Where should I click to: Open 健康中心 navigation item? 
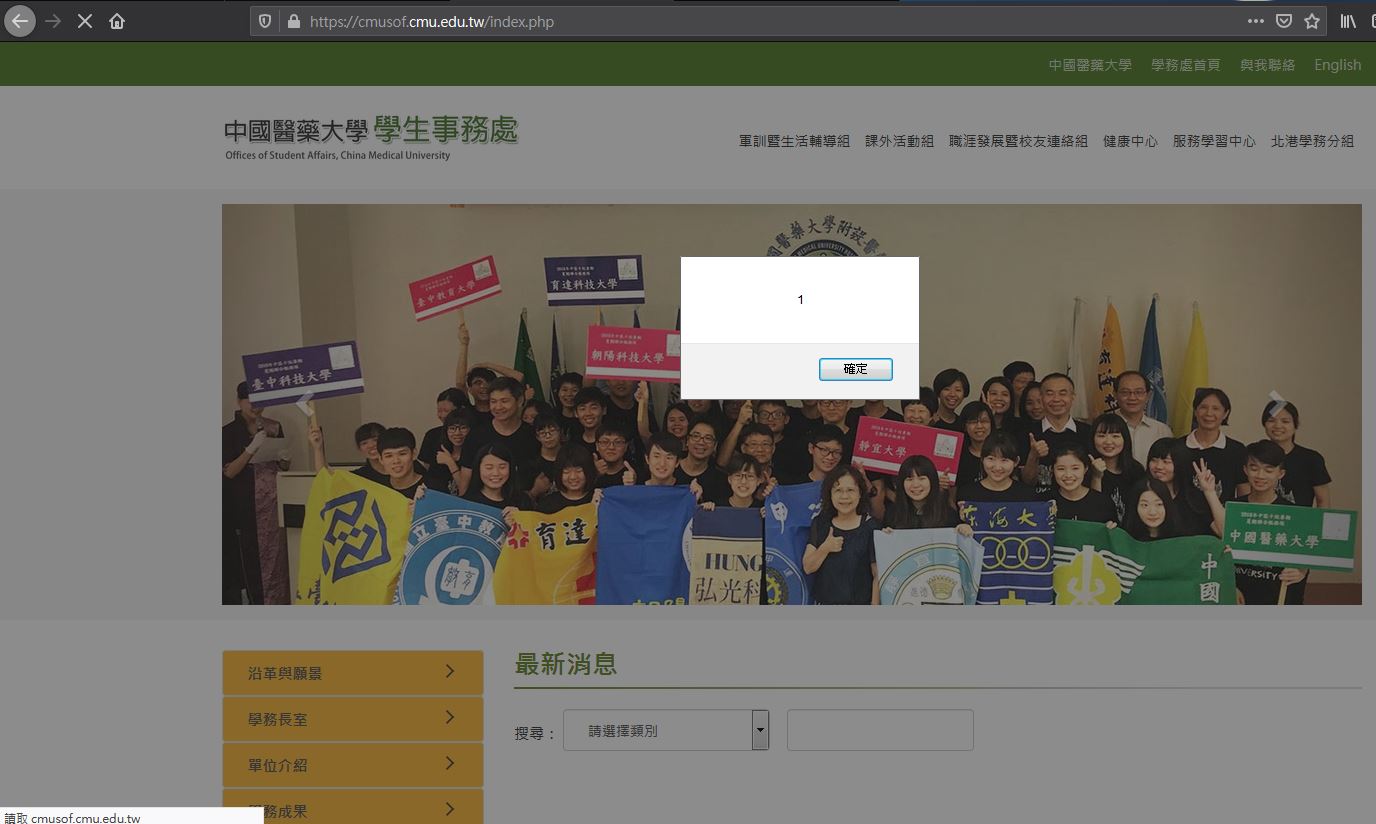coord(1130,141)
